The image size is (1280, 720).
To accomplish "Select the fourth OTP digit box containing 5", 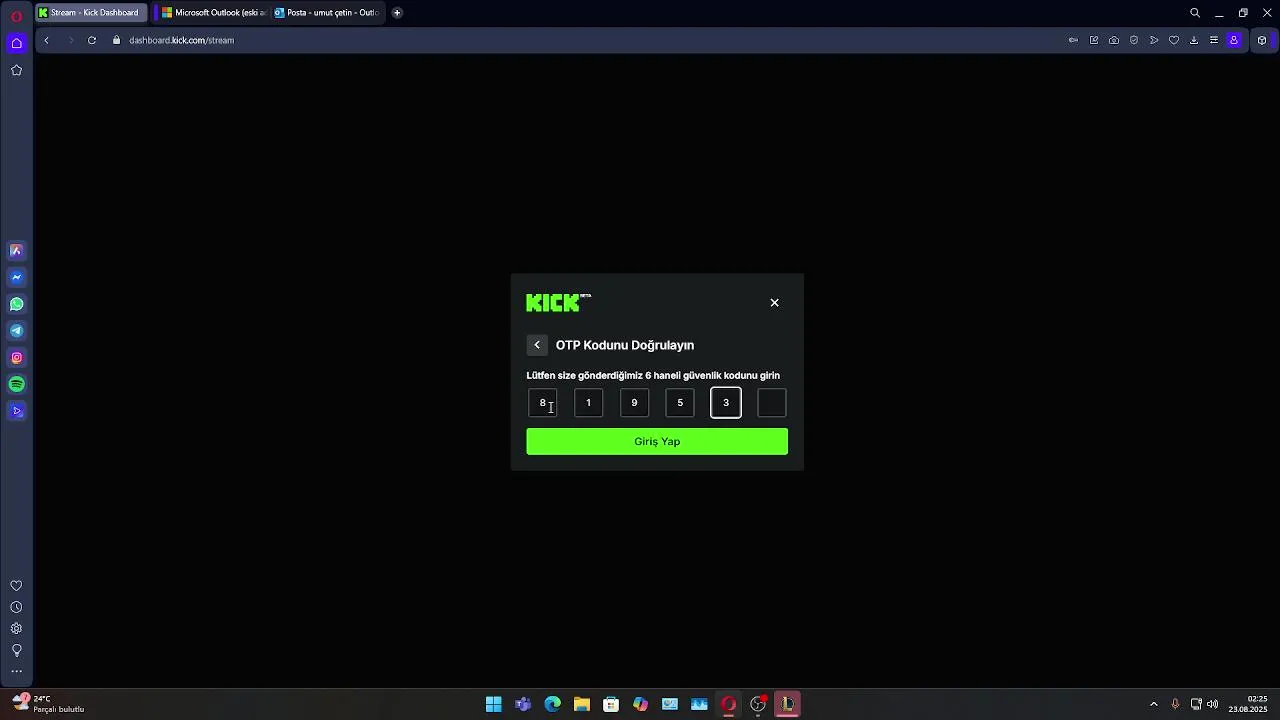I will pyautogui.click(x=680, y=403).
